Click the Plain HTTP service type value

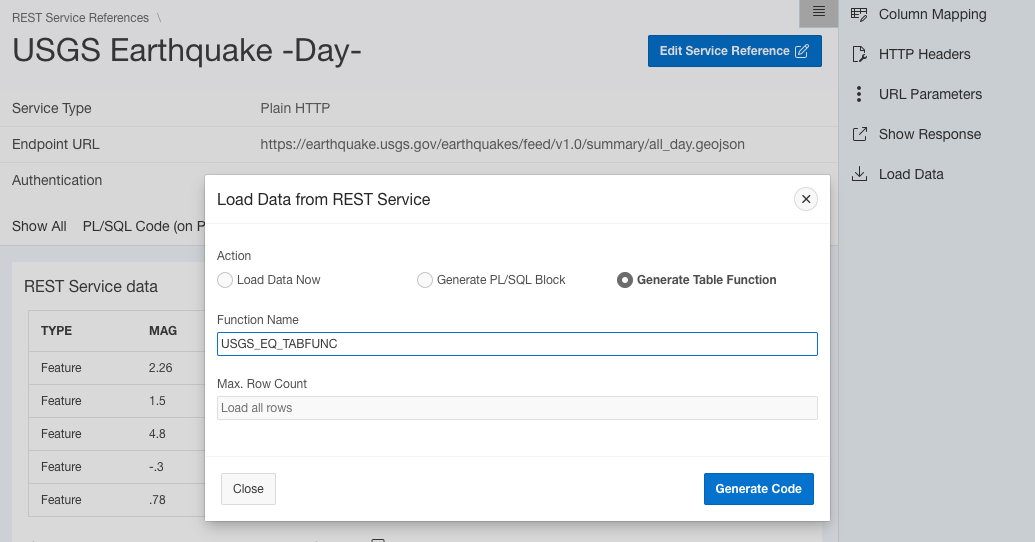coord(295,108)
